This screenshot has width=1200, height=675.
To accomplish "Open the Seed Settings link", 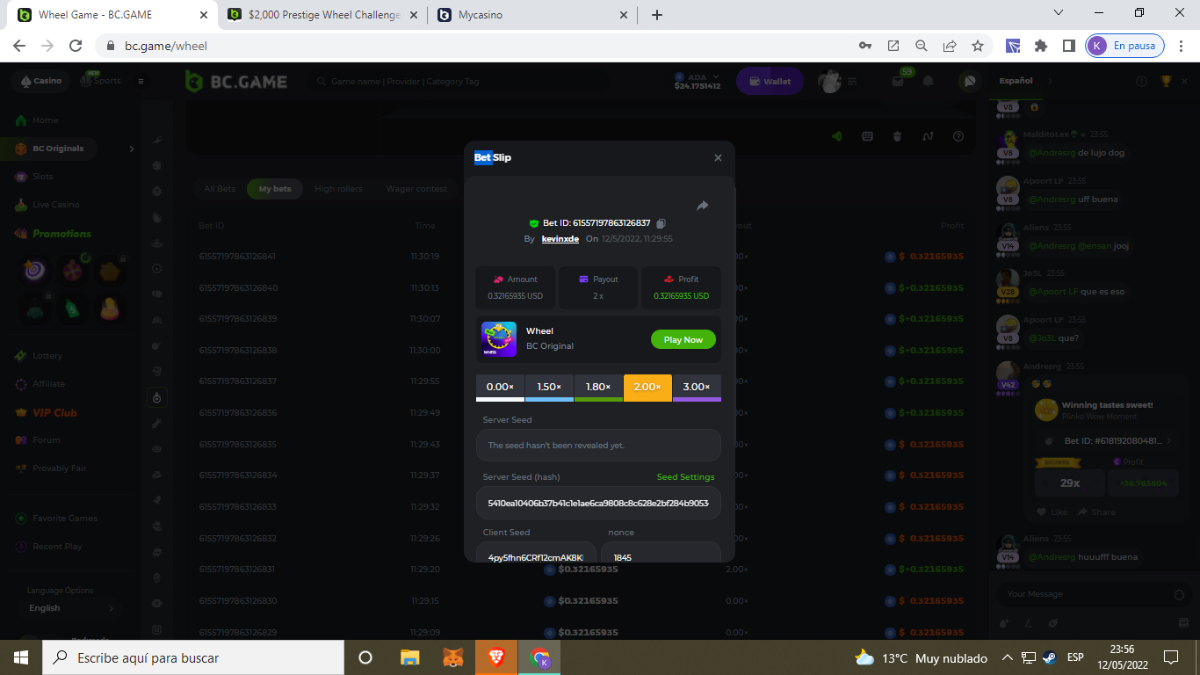I will (x=685, y=477).
